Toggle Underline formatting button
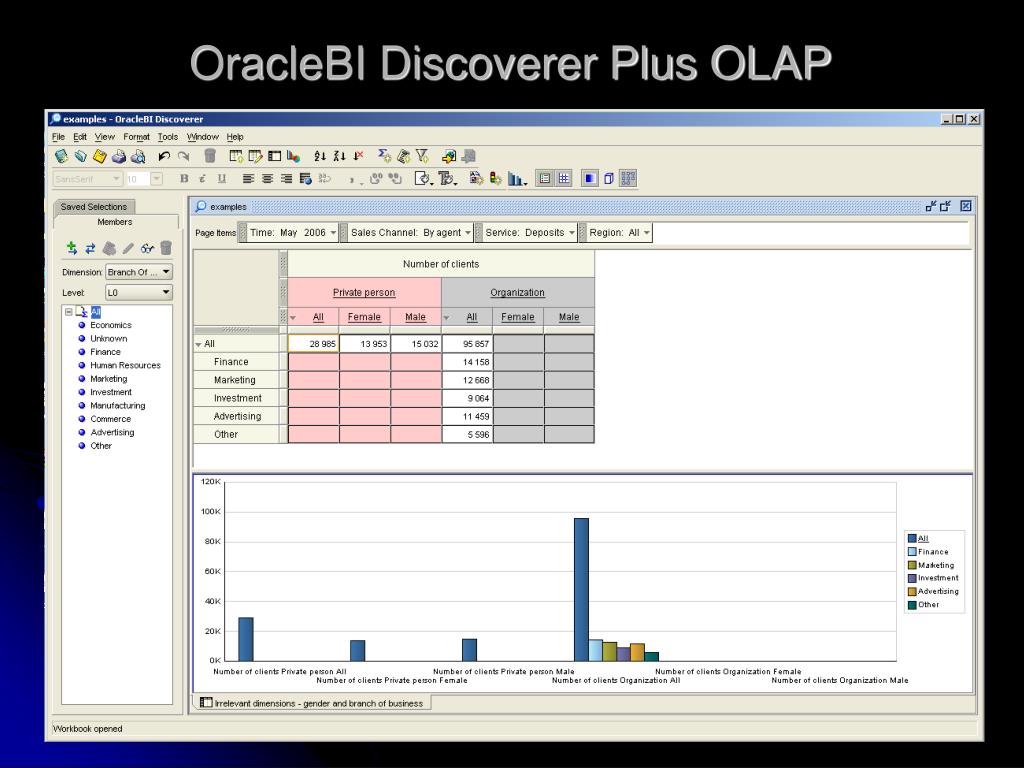The height and width of the screenshot is (768, 1024). [222, 178]
